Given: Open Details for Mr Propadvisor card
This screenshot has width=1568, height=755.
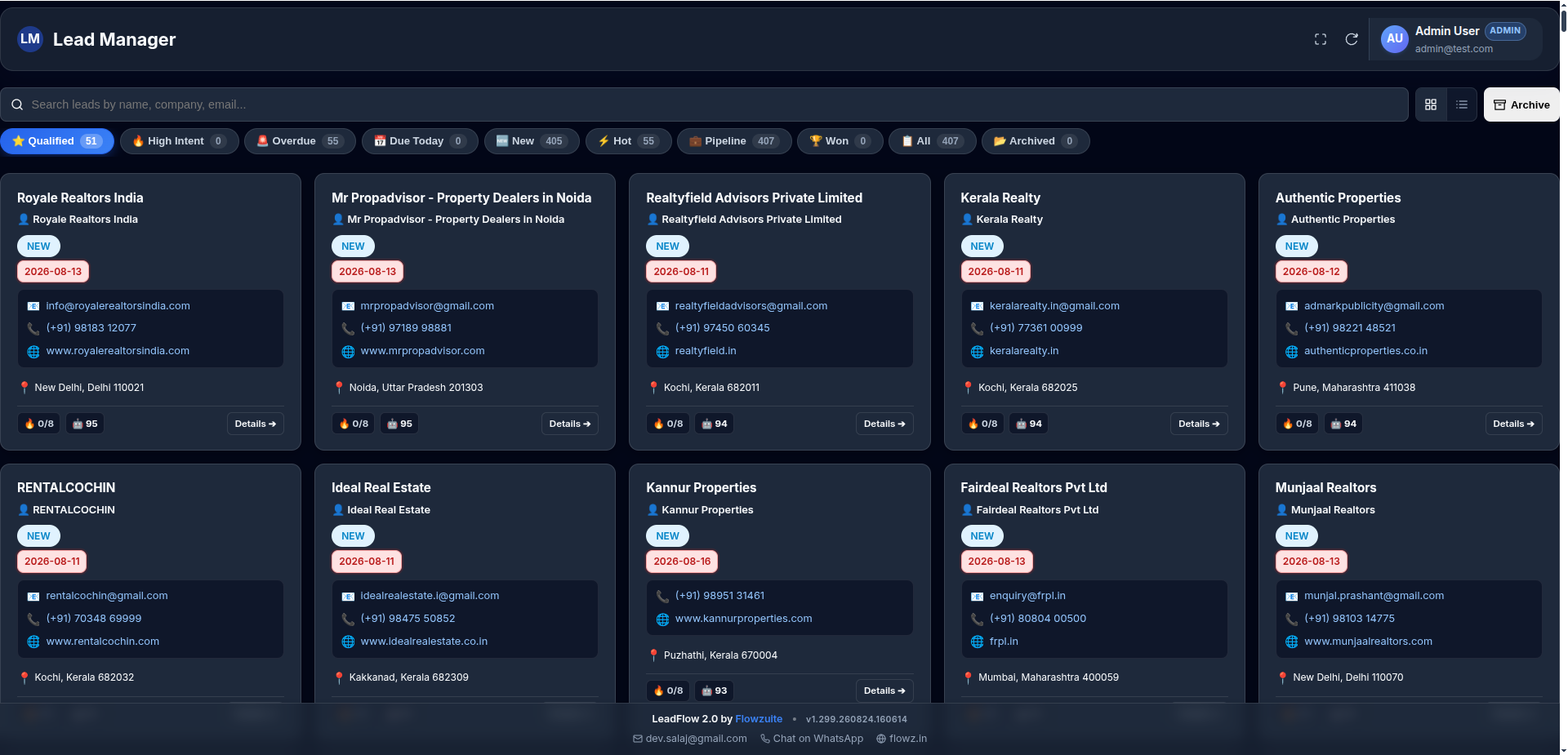Looking at the screenshot, I should click(570, 424).
